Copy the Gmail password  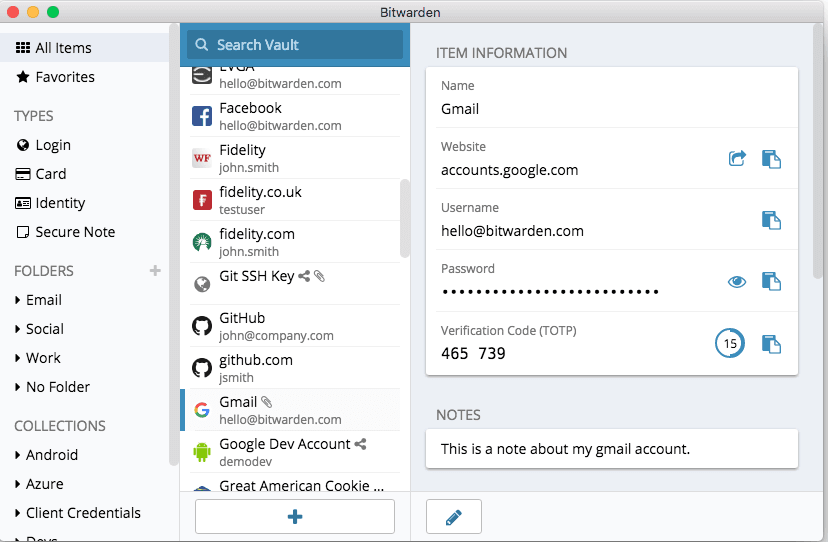coord(771,281)
